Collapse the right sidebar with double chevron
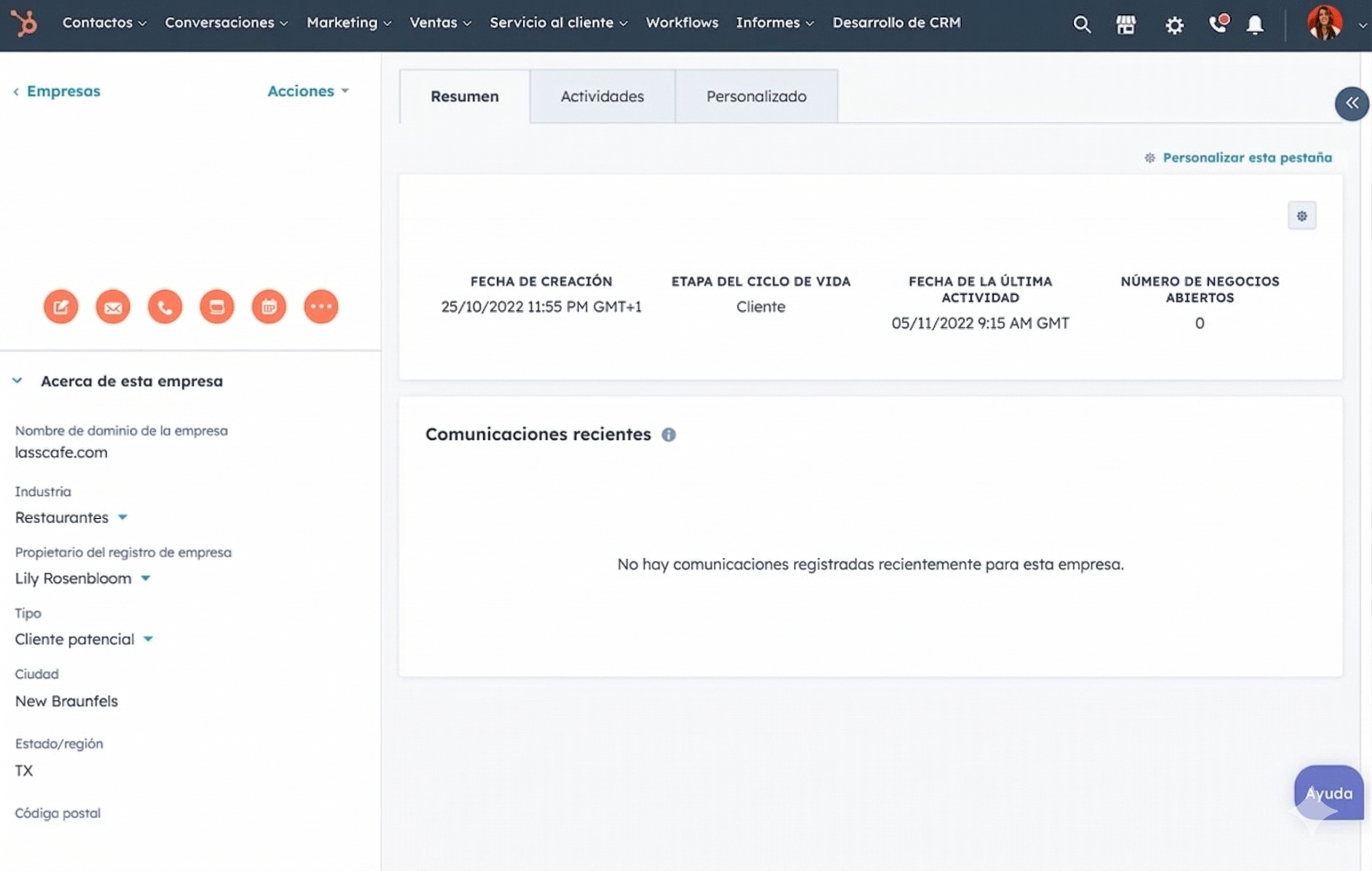 tap(1352, 103)
